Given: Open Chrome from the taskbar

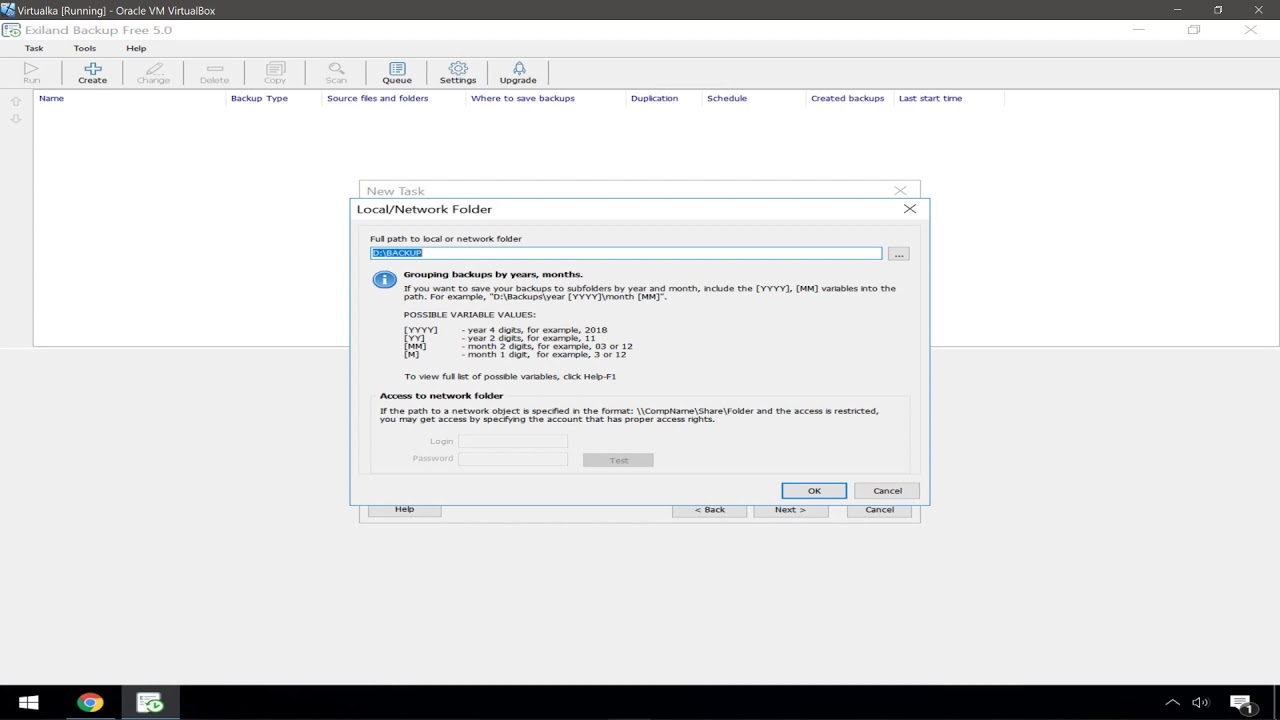Looking at the screenshot, I should click(x=90, y=703).
